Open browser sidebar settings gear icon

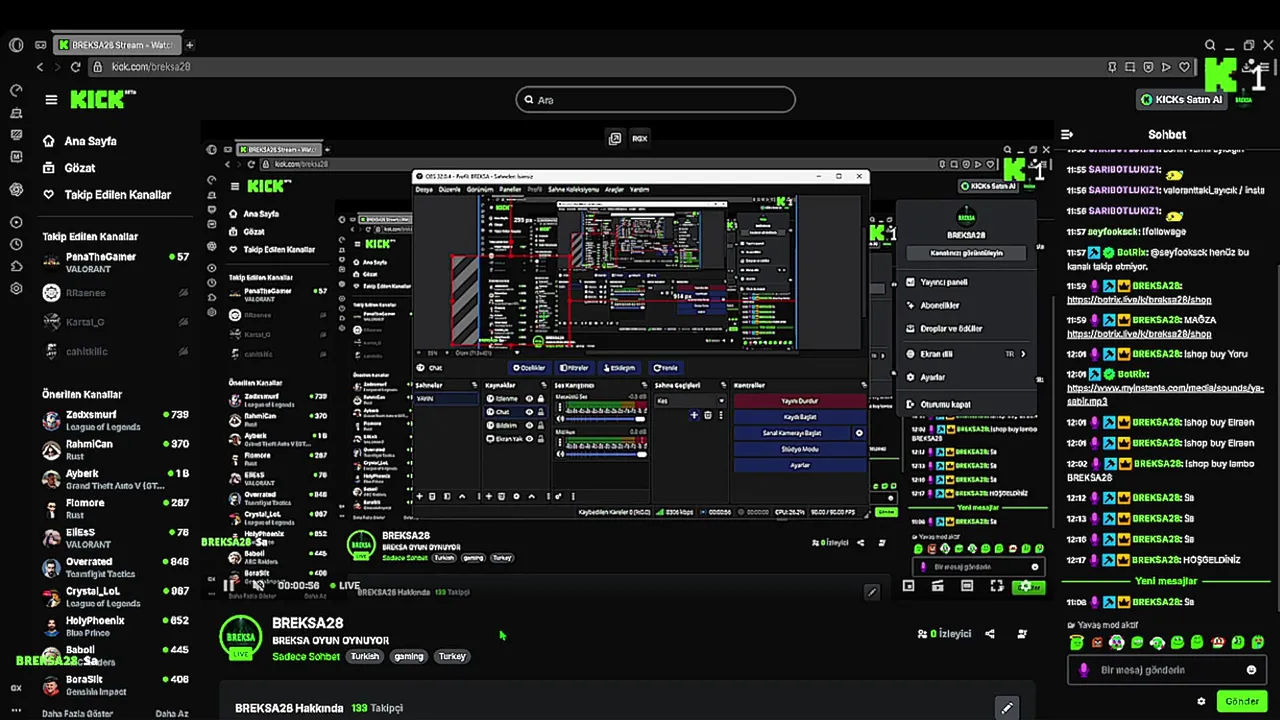(x=16, y=289)
